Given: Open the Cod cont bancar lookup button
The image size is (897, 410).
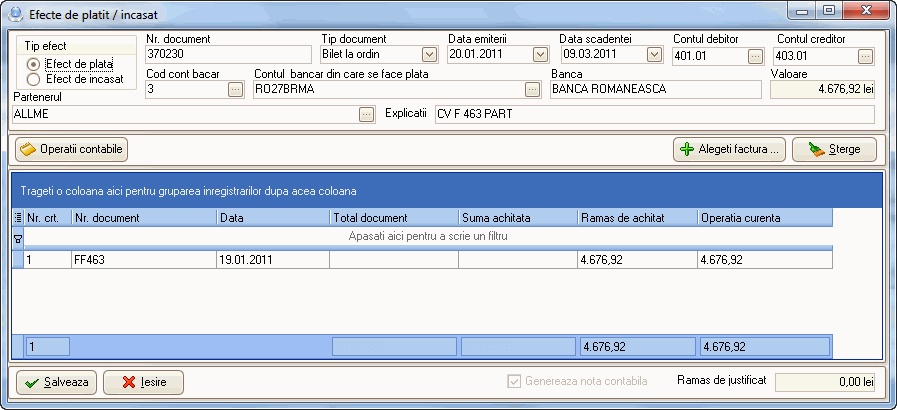Looking at the screenshot, I should 235,89.
